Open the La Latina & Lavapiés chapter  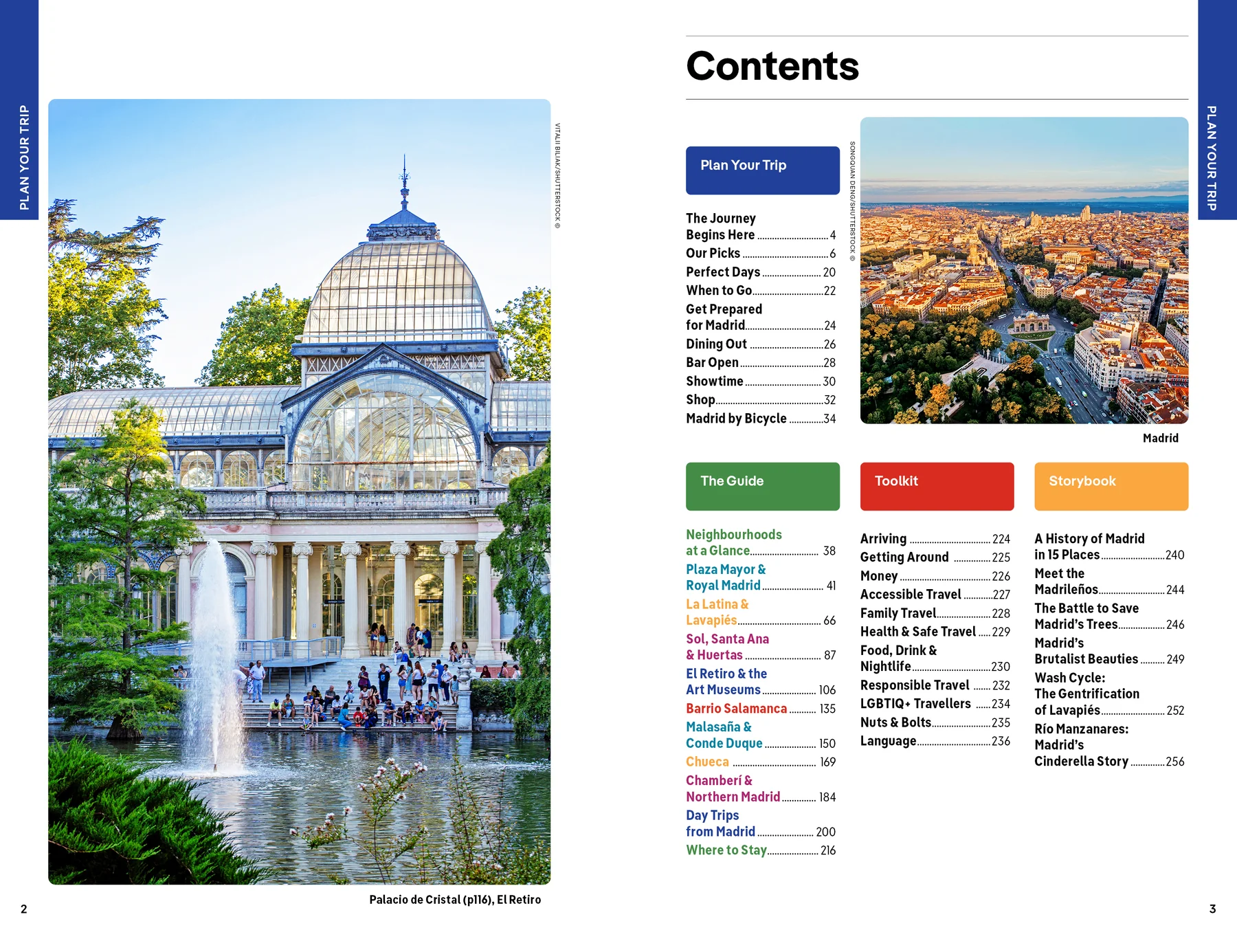click(717, 612)
